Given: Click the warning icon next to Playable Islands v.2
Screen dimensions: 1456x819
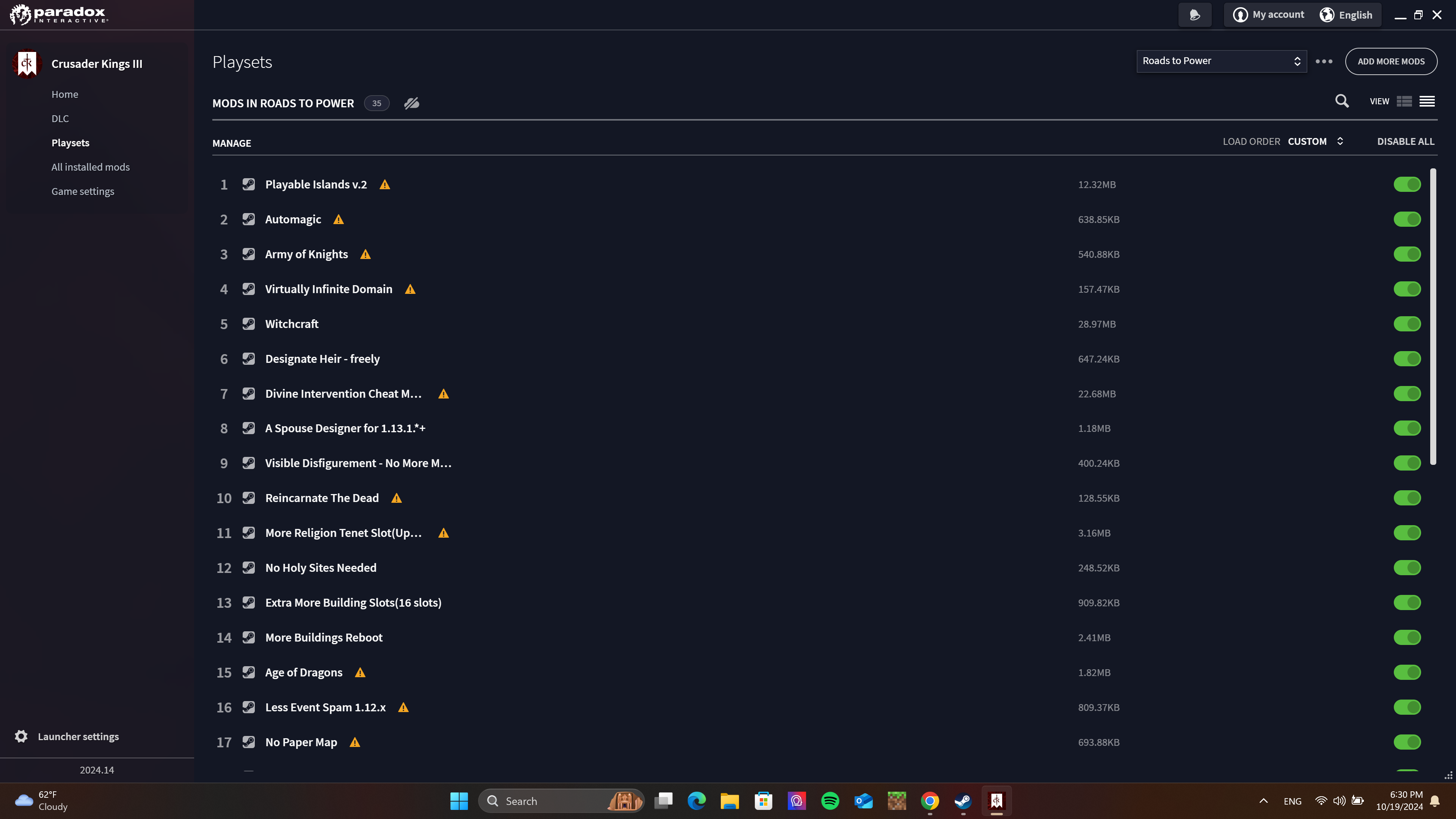Looking at the screenshot, I should [385, 185].
